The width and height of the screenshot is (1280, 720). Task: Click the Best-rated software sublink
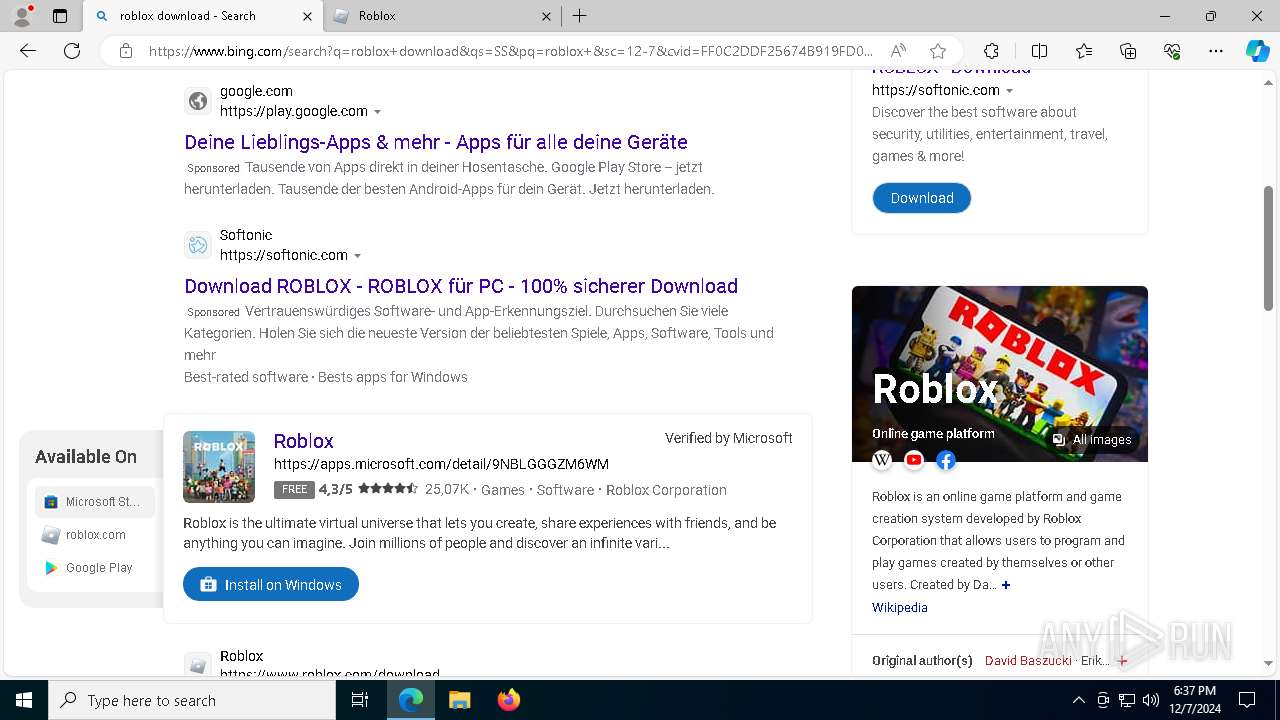click(246, 377)
